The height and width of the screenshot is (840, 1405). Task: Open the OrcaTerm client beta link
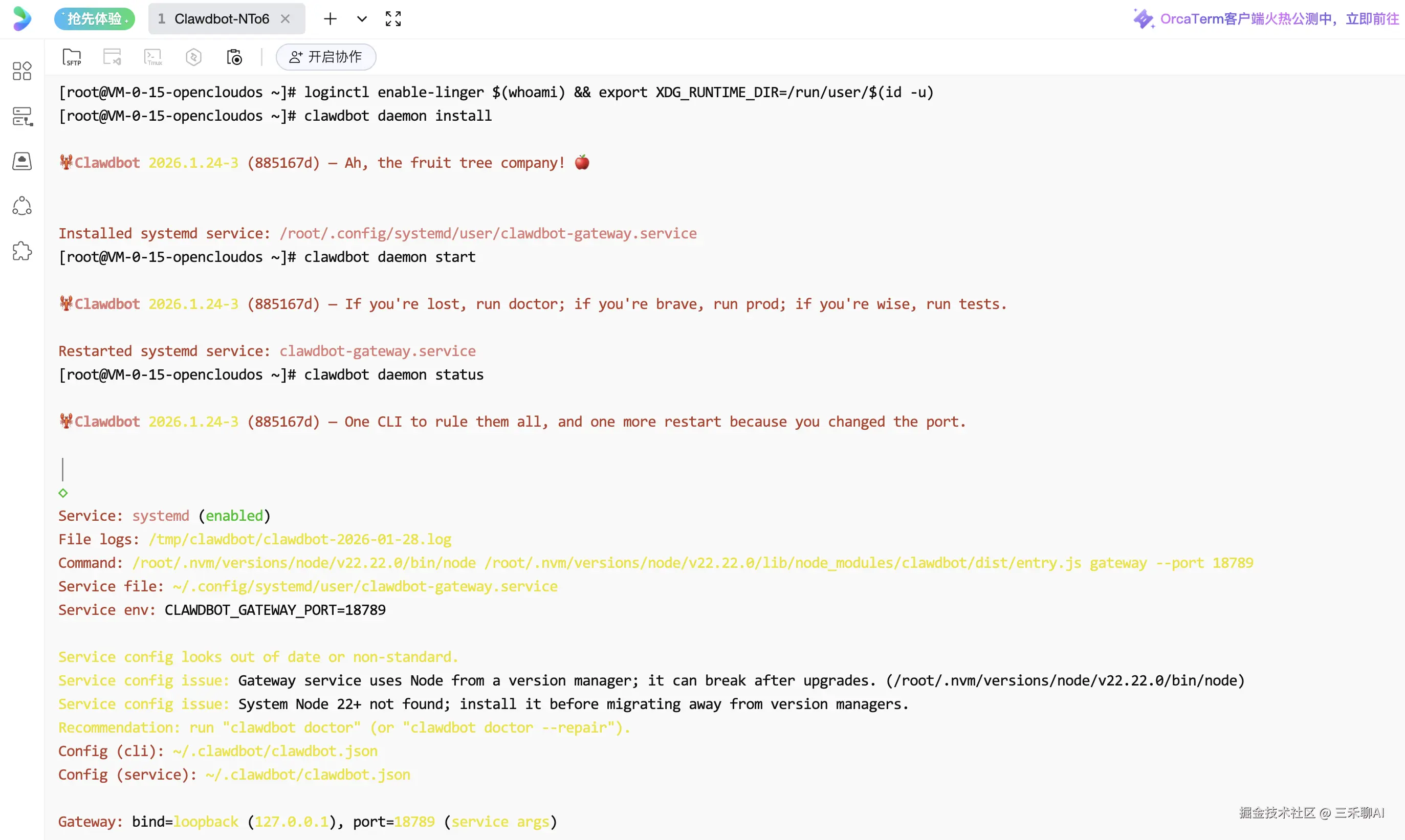coord(1278,19)
